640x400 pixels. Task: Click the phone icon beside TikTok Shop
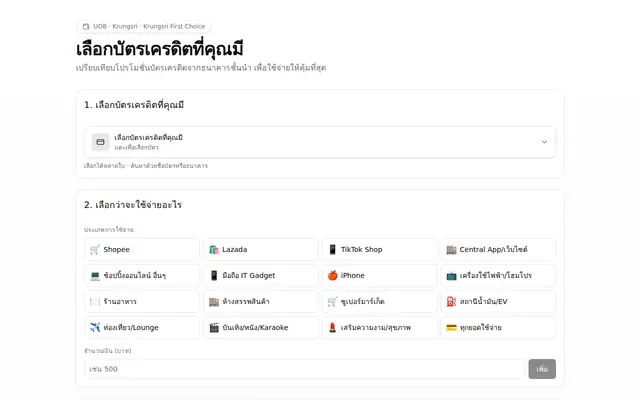[333, 249]
